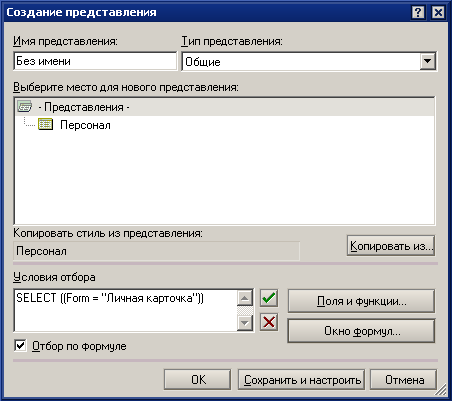
Task: Click Сохранить и настроить button
Action: pos(301,379)
